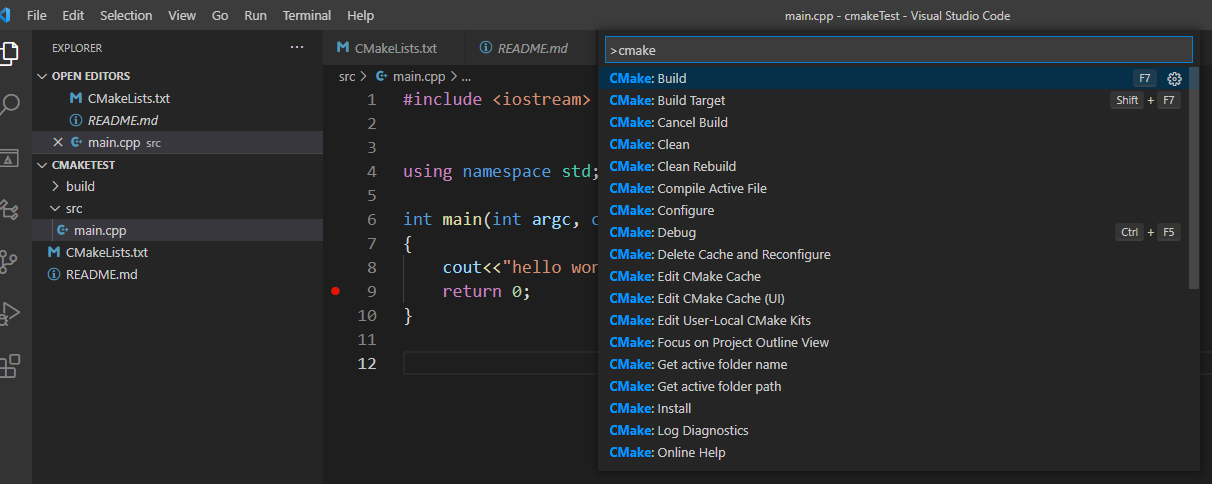Image resolution: width=1212 pixels, height=484 pixels.
Task: Open the Terminal menu
Action: click(x=307, y=15)
